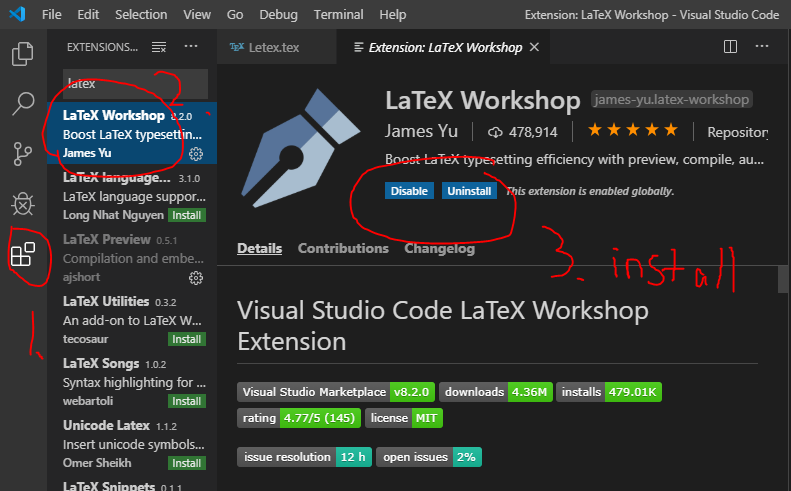This screenshot has height=491, width=791.
Task: Click the split editor right icon
Action: (x=730, y=46)
